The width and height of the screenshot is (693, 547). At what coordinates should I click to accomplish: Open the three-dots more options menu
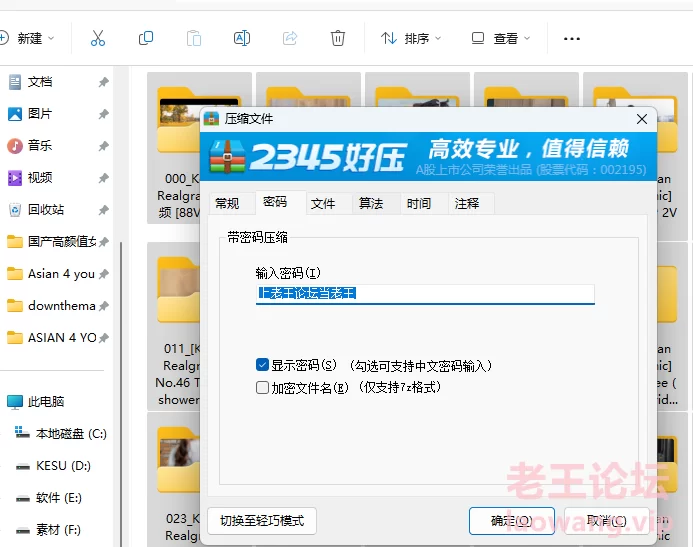[x=571, y=39]
